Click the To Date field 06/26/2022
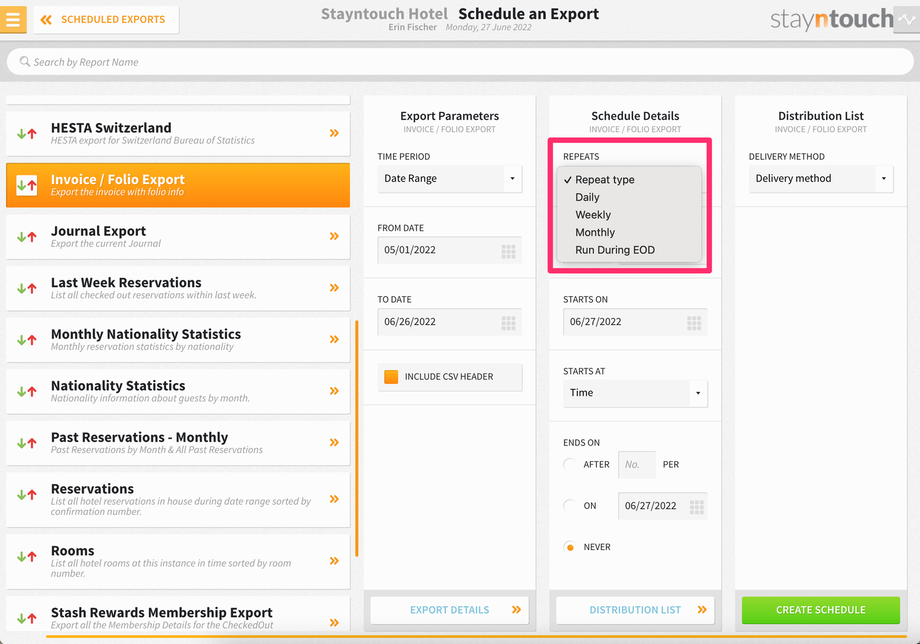This screenshot has width=920, height=644. tap(449, 321)
